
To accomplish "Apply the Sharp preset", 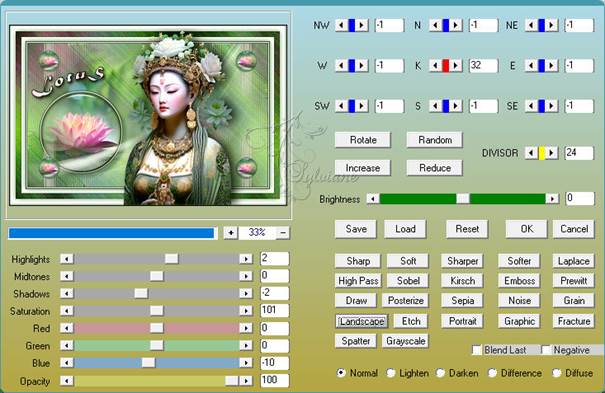I will (358, 261).
